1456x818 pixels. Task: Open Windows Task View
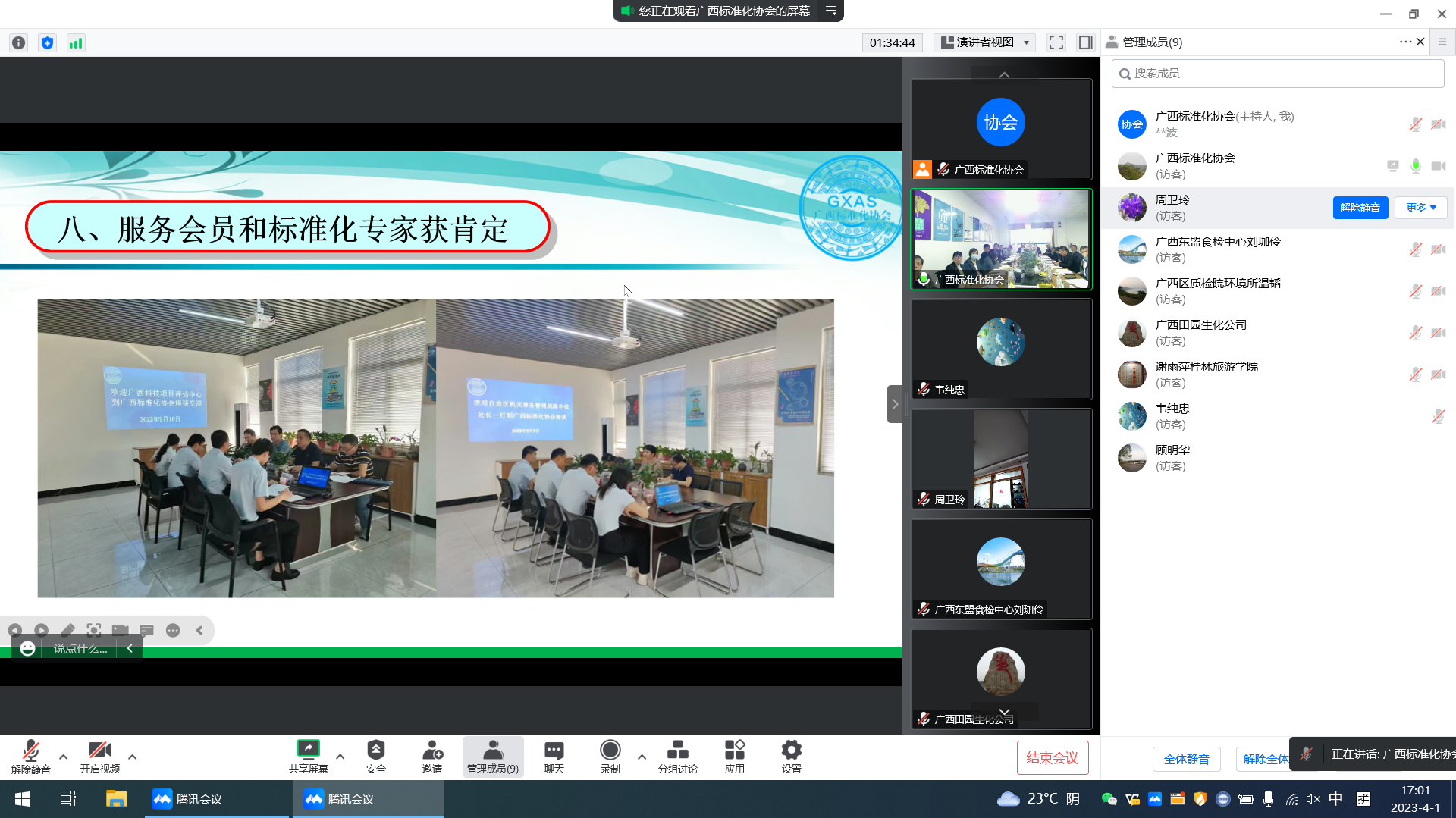68,799
